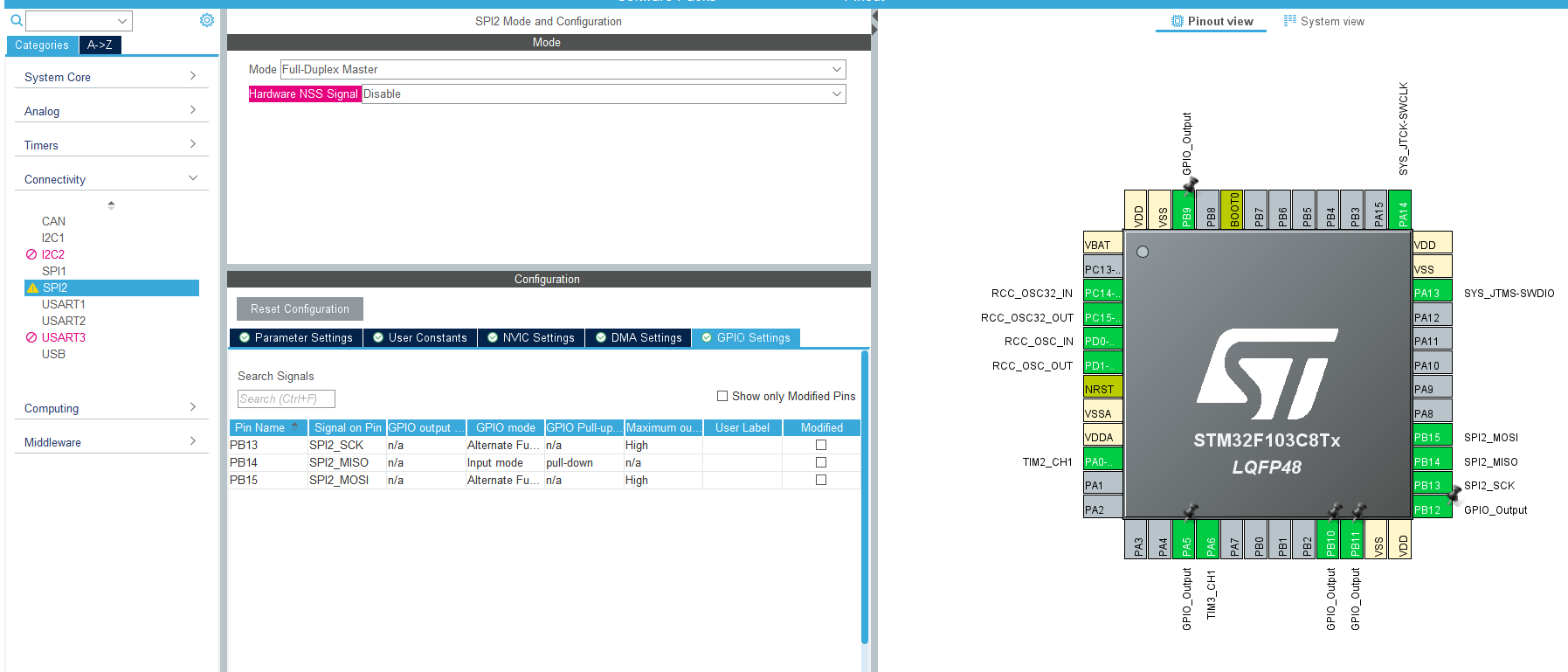Open the category search dropdown box
The image size is (1568, 672).
click(x=79, y=20)
